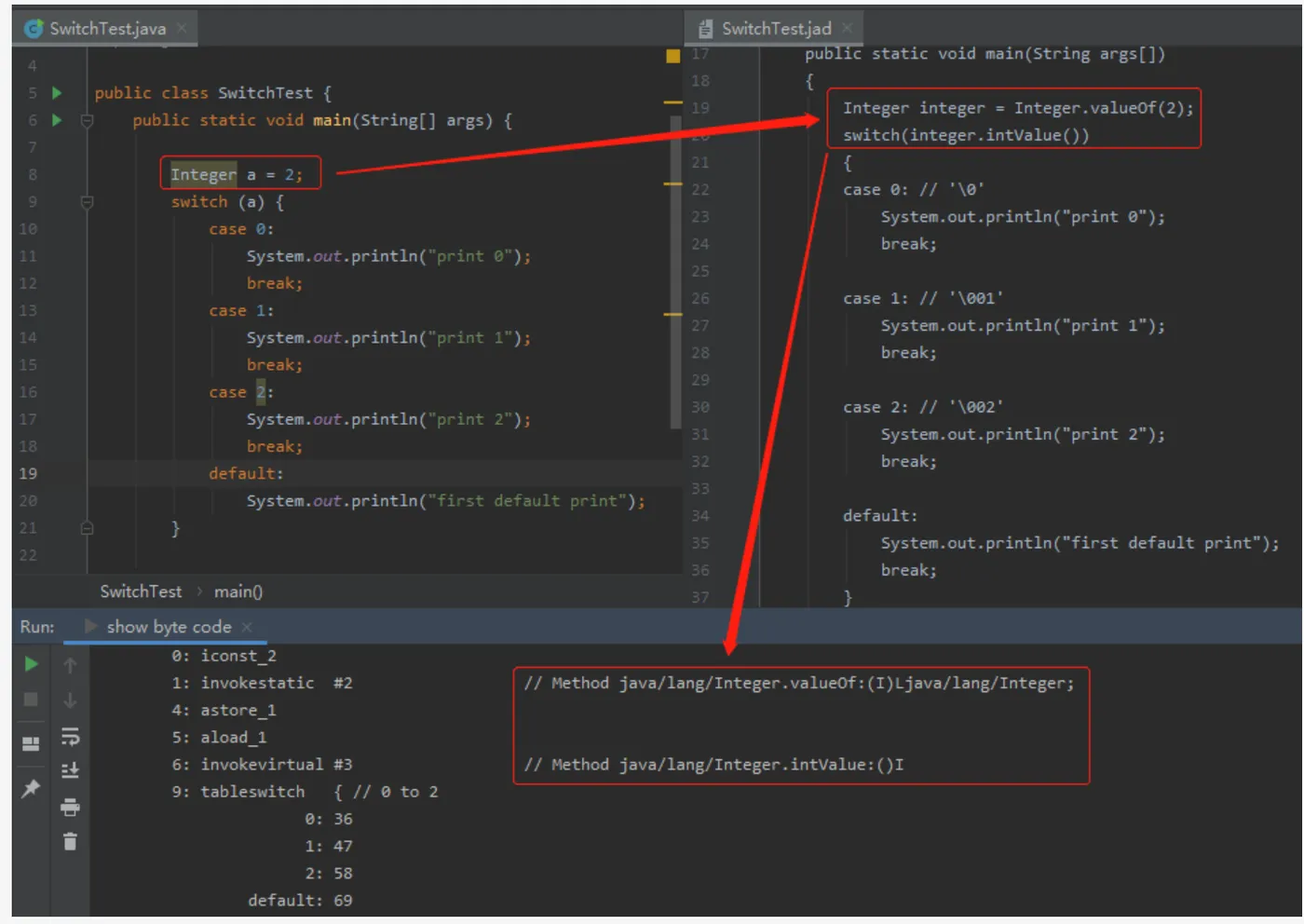Click '2: 58' tableswitch entry
The image size is (1304, 924).
pyautogui.click(x=329, y=874)
